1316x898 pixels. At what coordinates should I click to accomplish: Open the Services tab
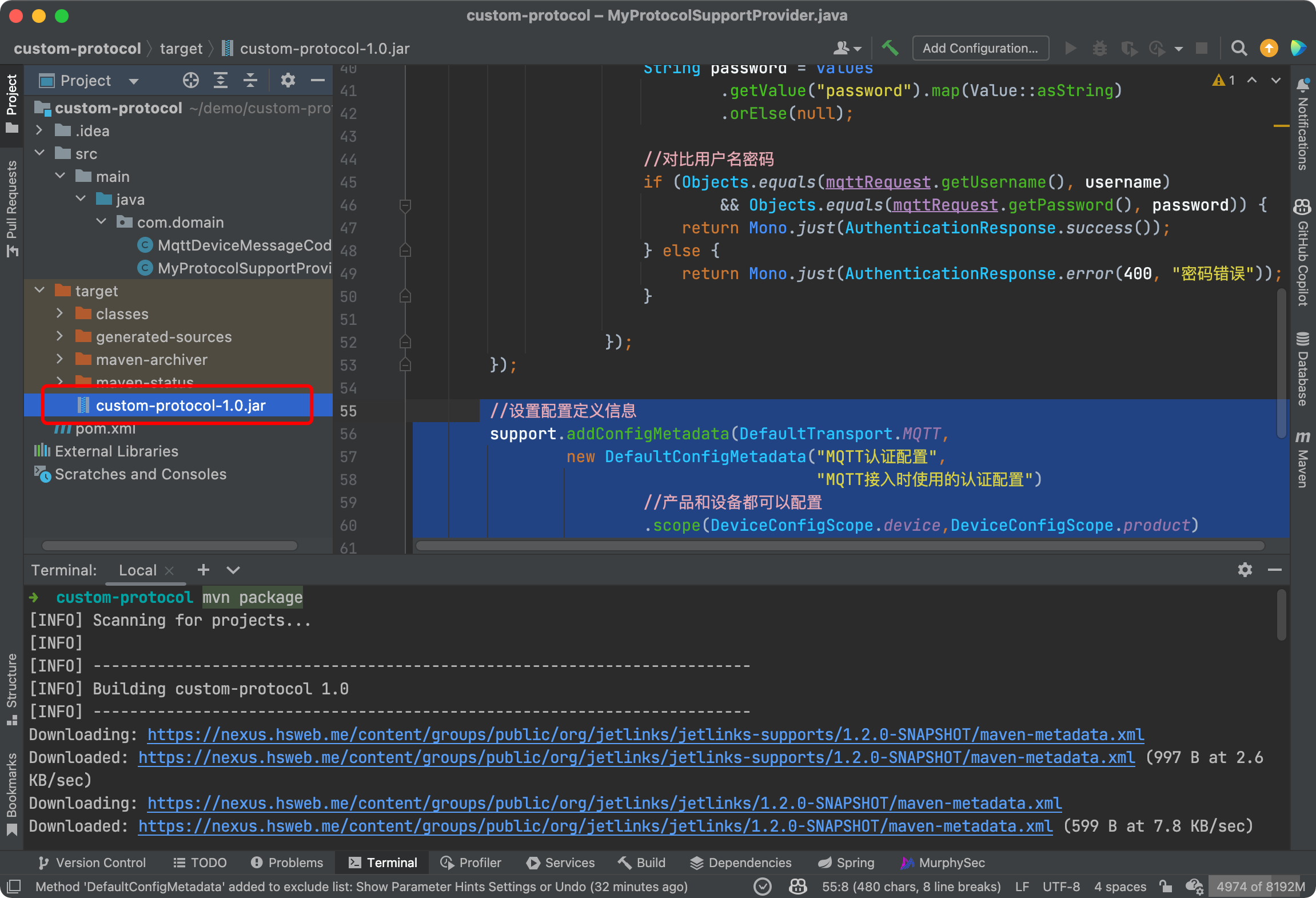(x=560, y=863)
